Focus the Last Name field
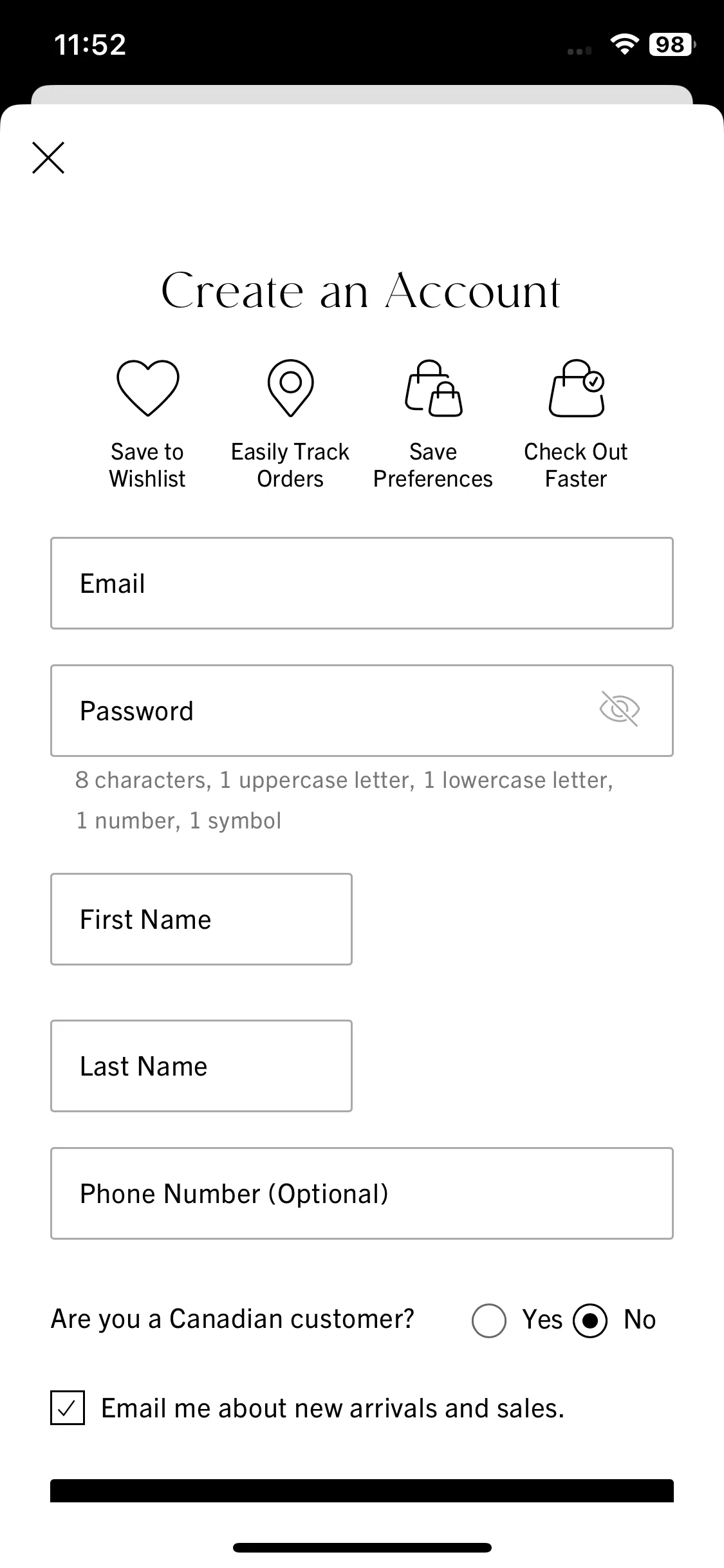 coord(201,1066)
